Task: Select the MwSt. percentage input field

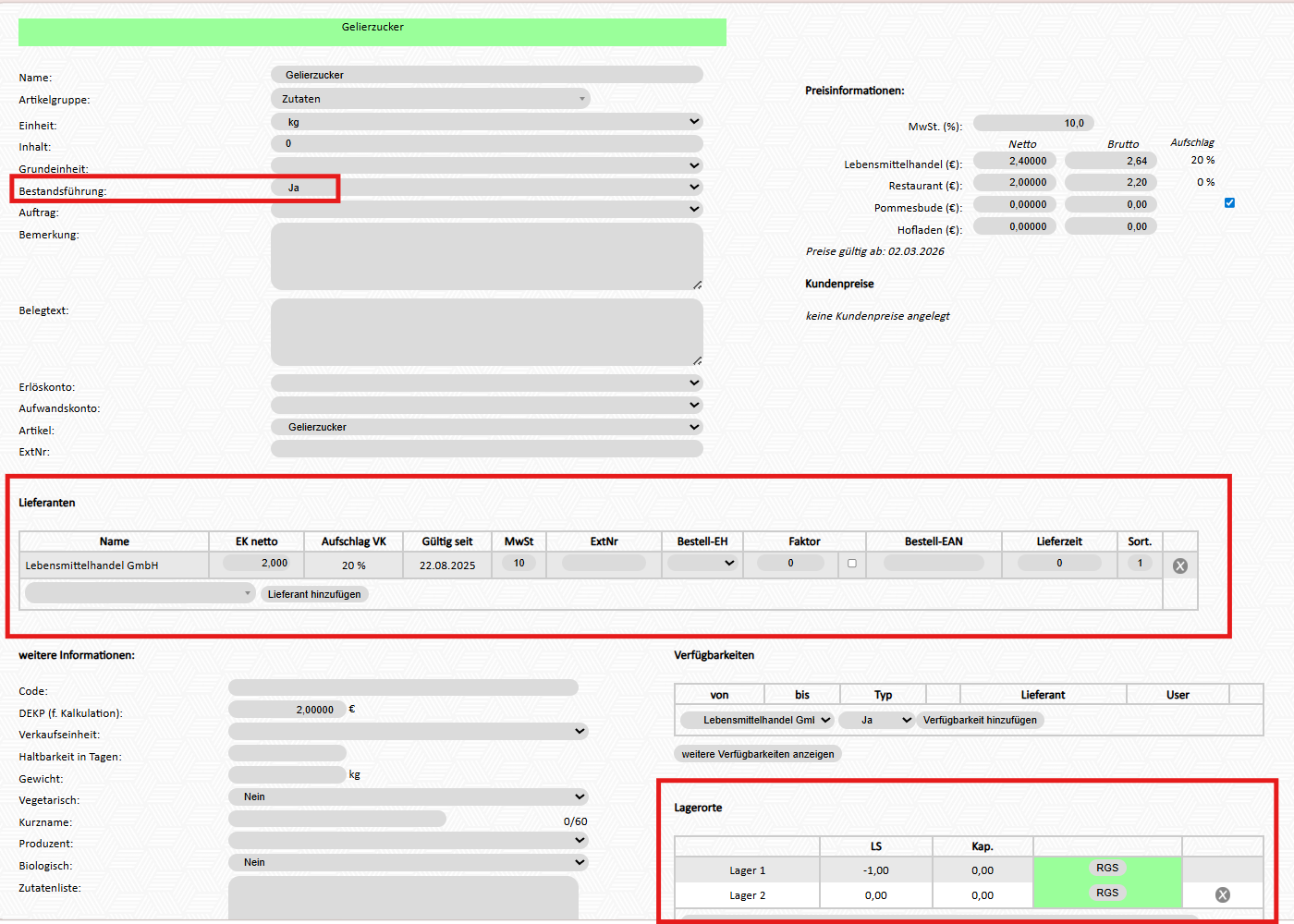Action: tap(1033, 123)
